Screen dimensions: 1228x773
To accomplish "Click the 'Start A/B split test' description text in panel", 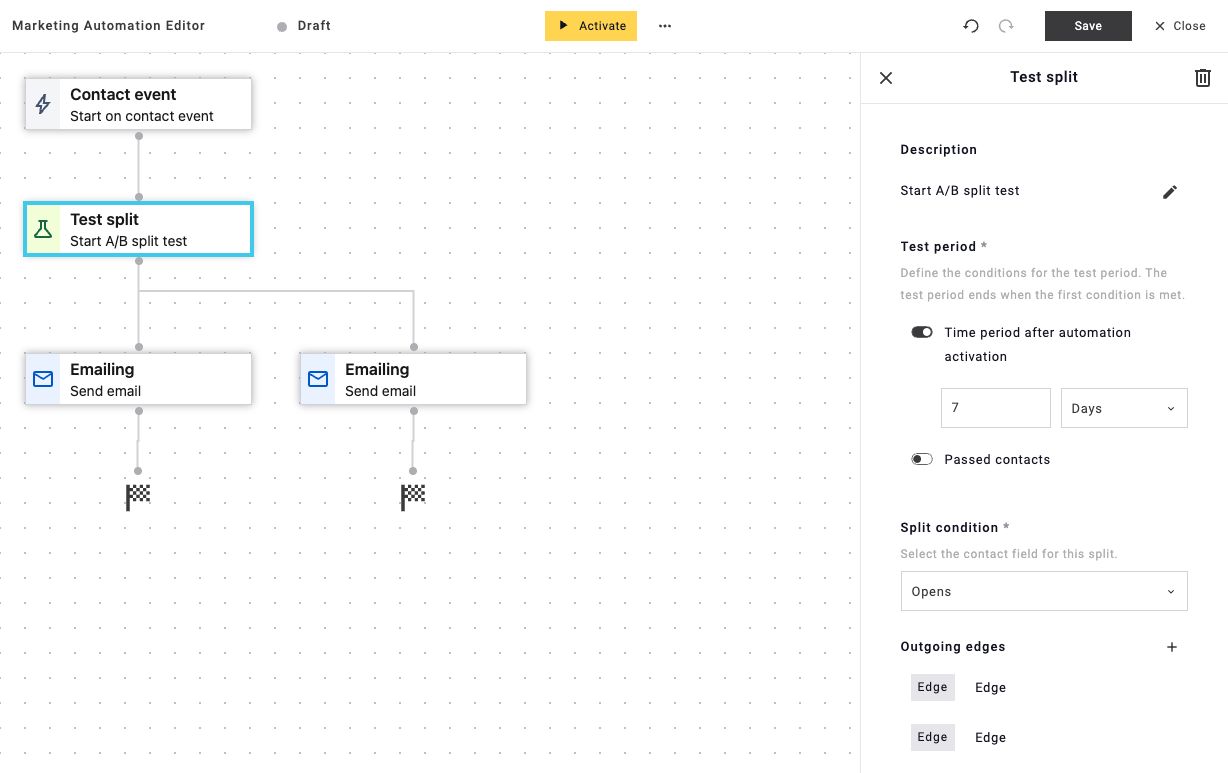I will tap(960, 191).
